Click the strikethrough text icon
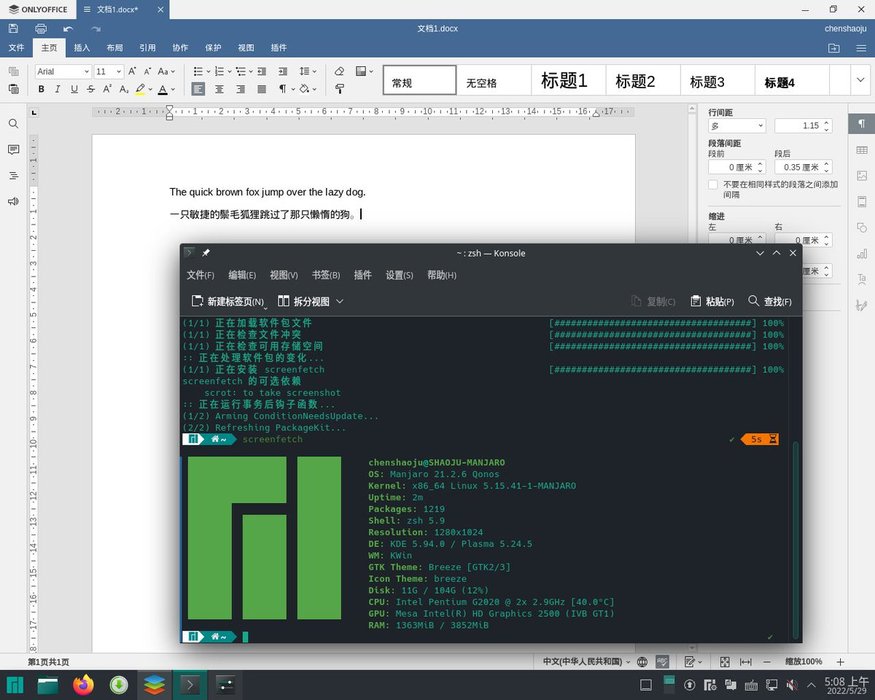875x700 pixels. (x=91, y=89)
